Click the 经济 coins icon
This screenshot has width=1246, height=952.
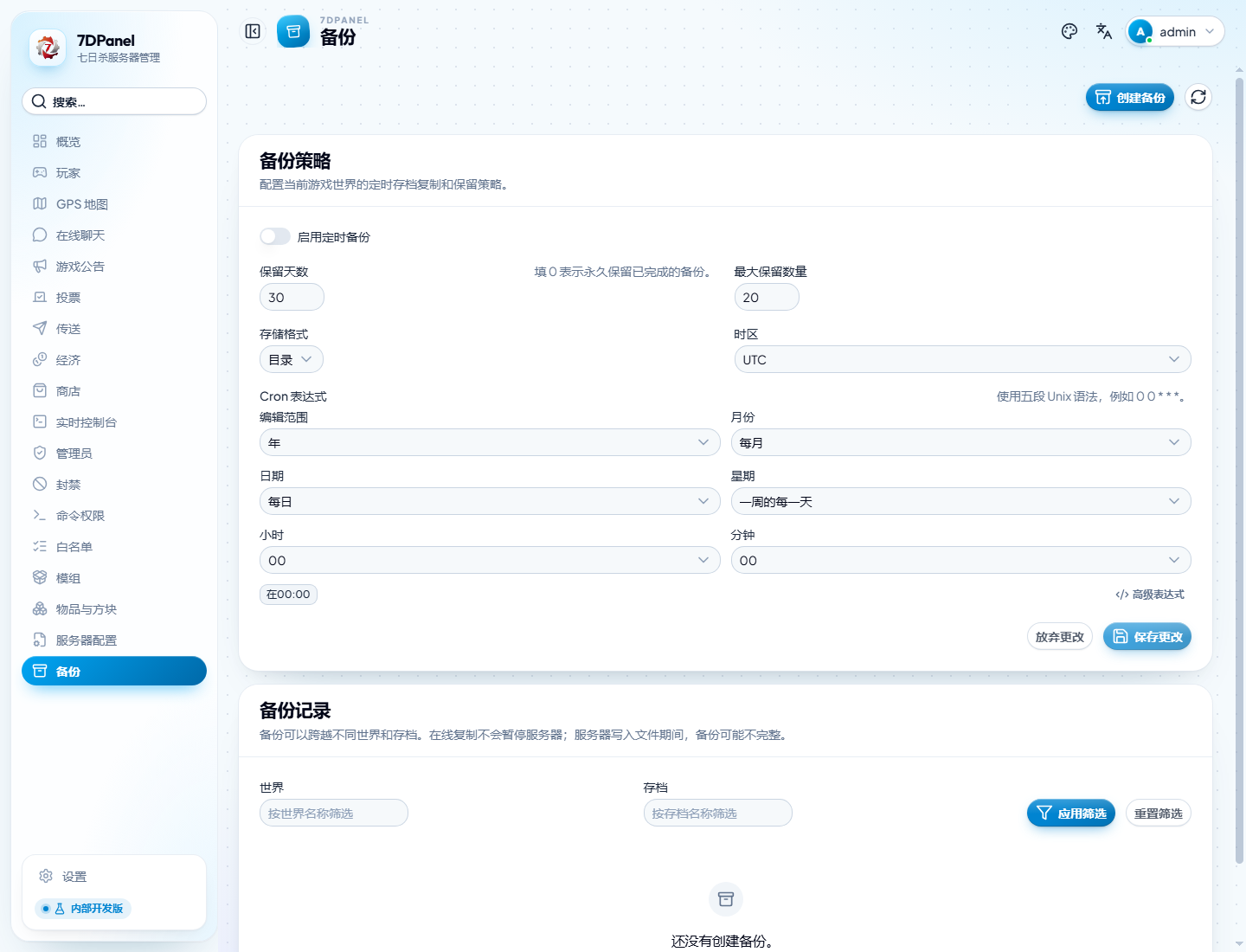[x=40, y=359]
